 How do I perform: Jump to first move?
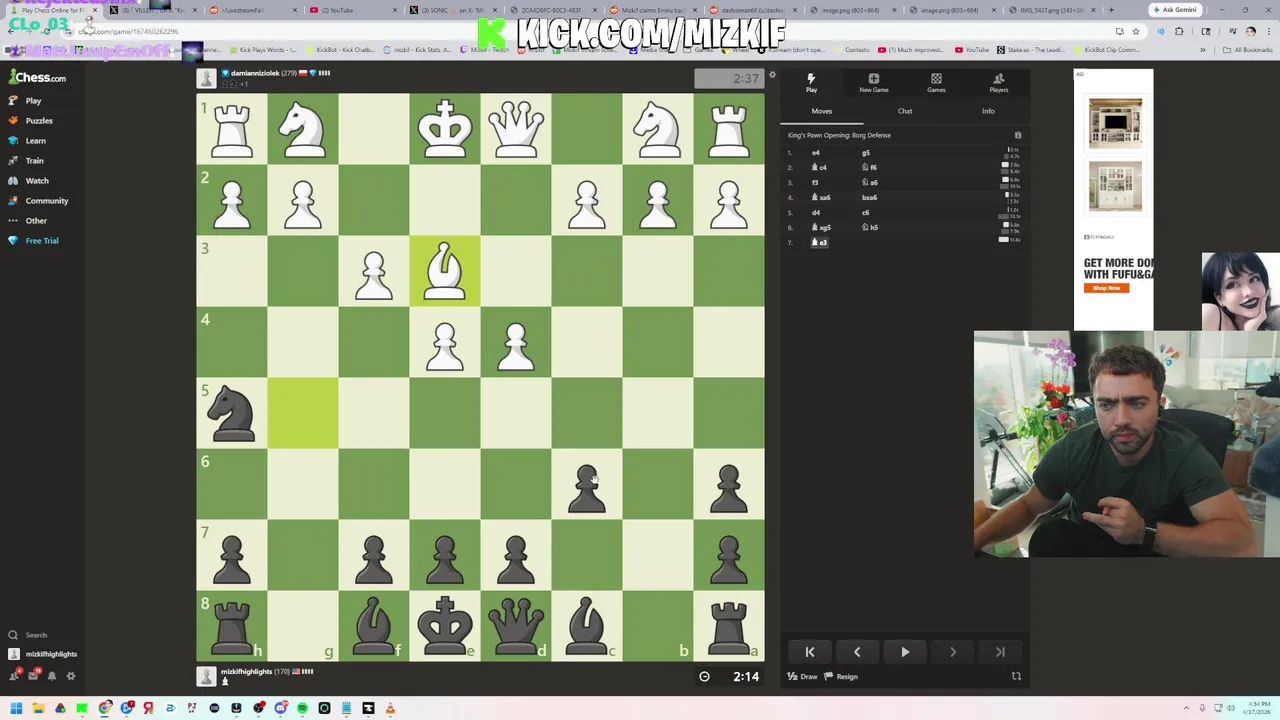point(810,652)
